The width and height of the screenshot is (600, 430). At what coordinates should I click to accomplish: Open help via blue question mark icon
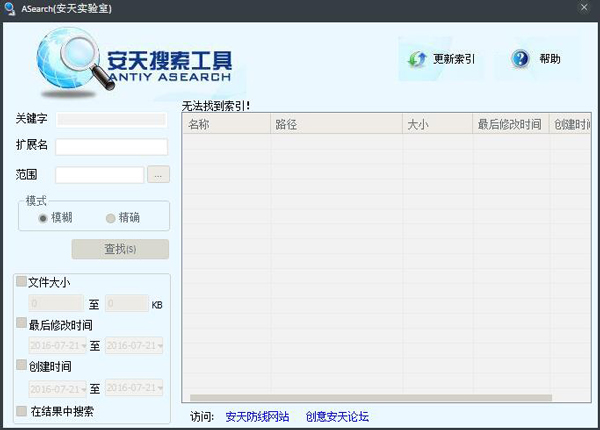[520, 59]
